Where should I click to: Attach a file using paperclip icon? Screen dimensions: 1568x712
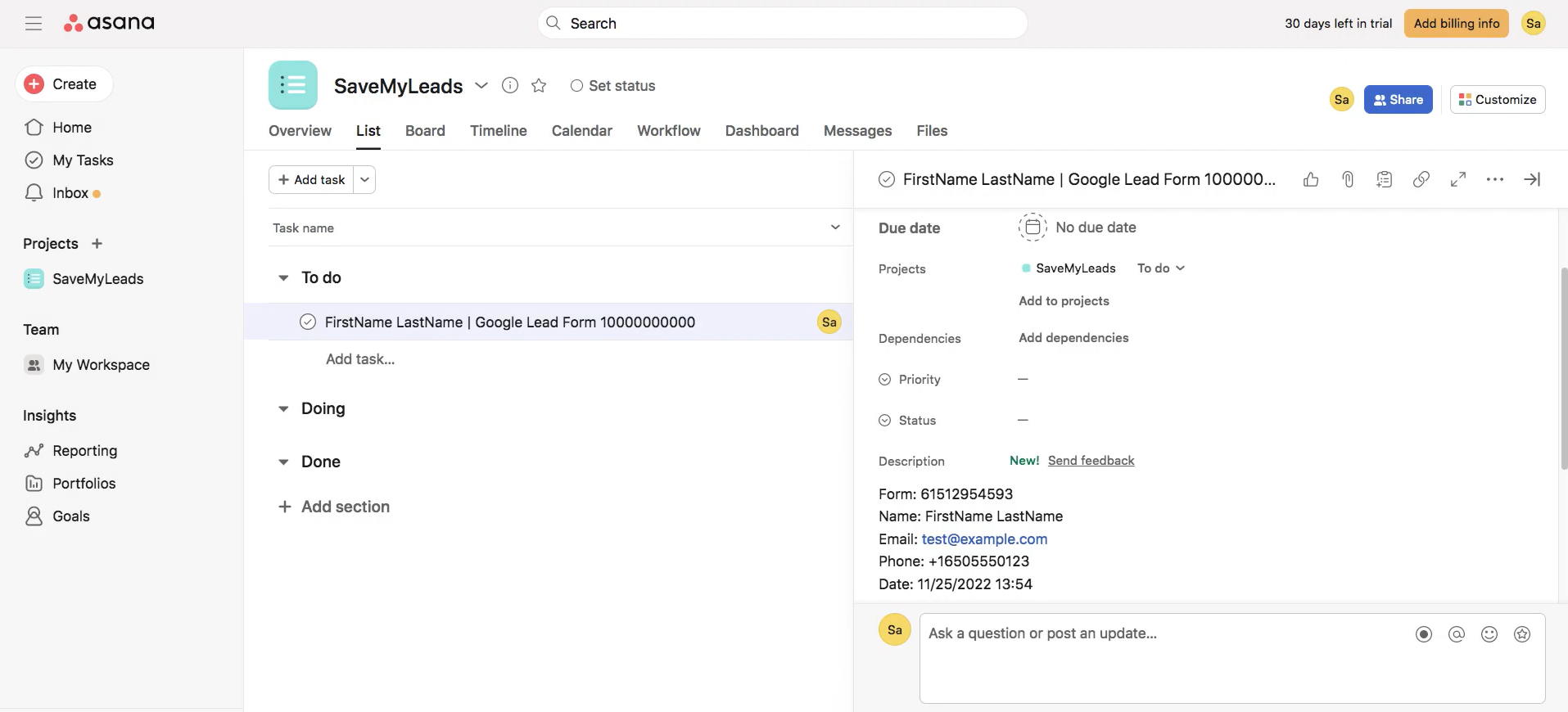[x=1348, y=179]
